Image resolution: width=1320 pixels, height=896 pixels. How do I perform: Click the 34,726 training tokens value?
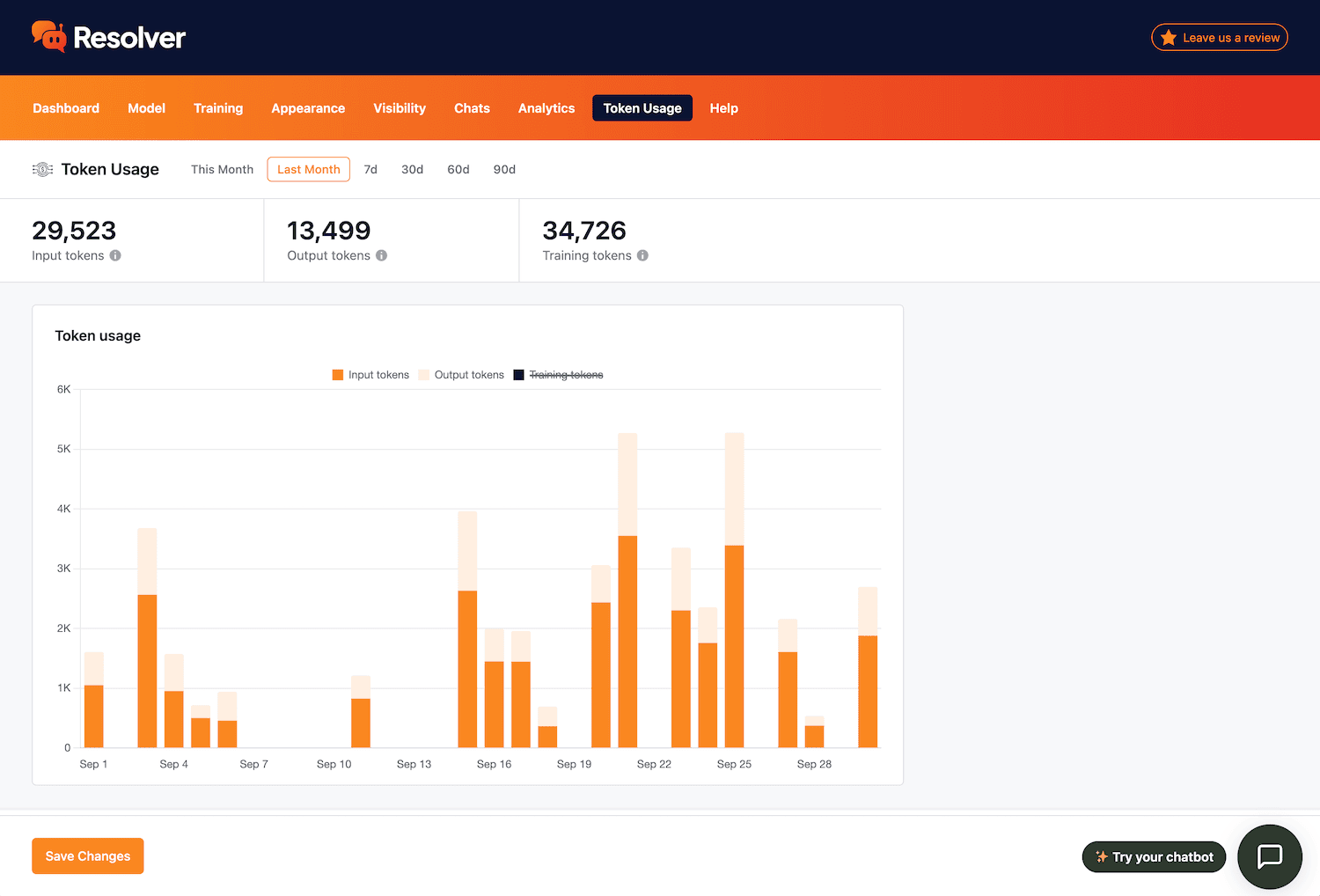coord(584,231)
